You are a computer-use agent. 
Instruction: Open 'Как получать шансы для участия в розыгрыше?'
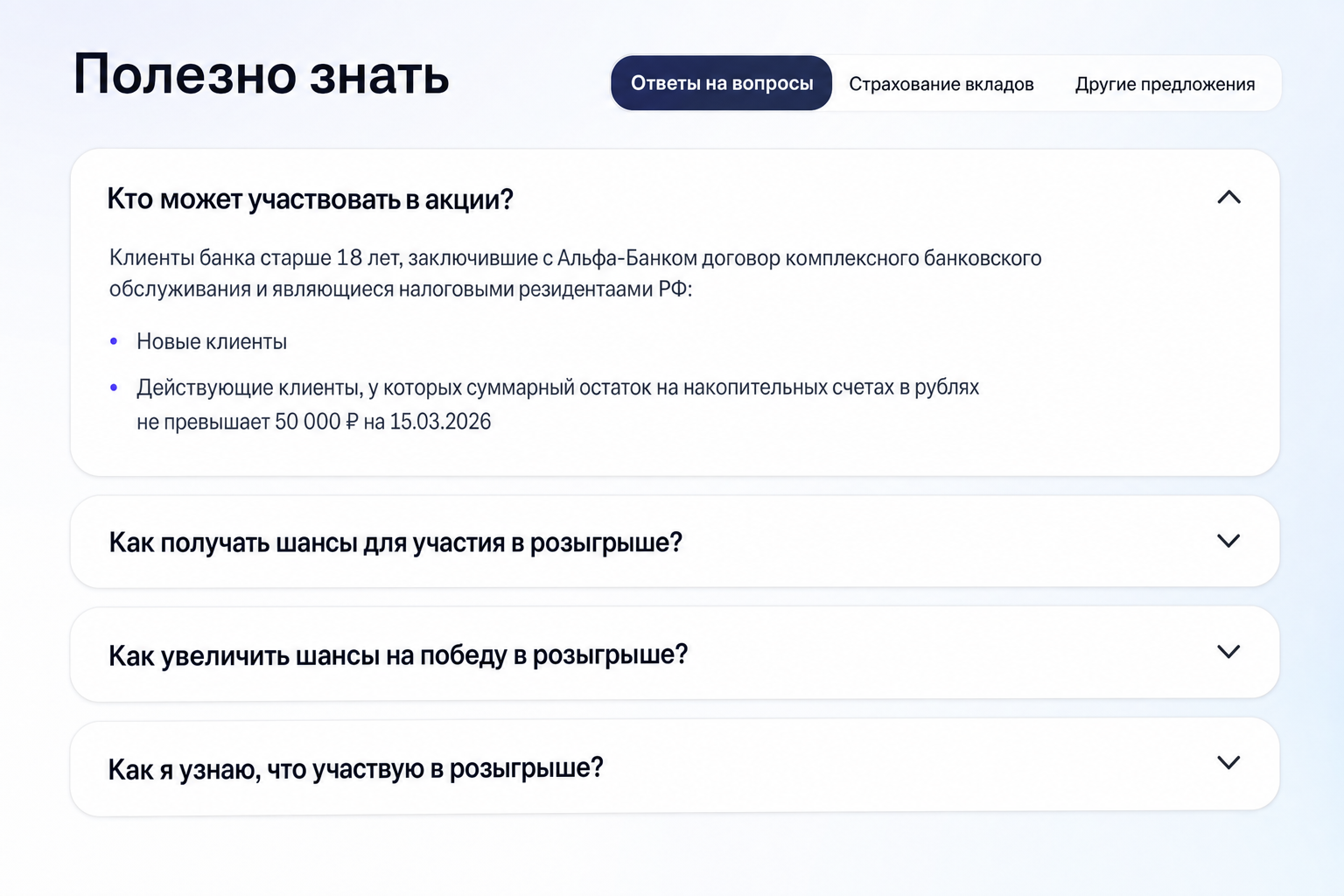click(395, 542)
